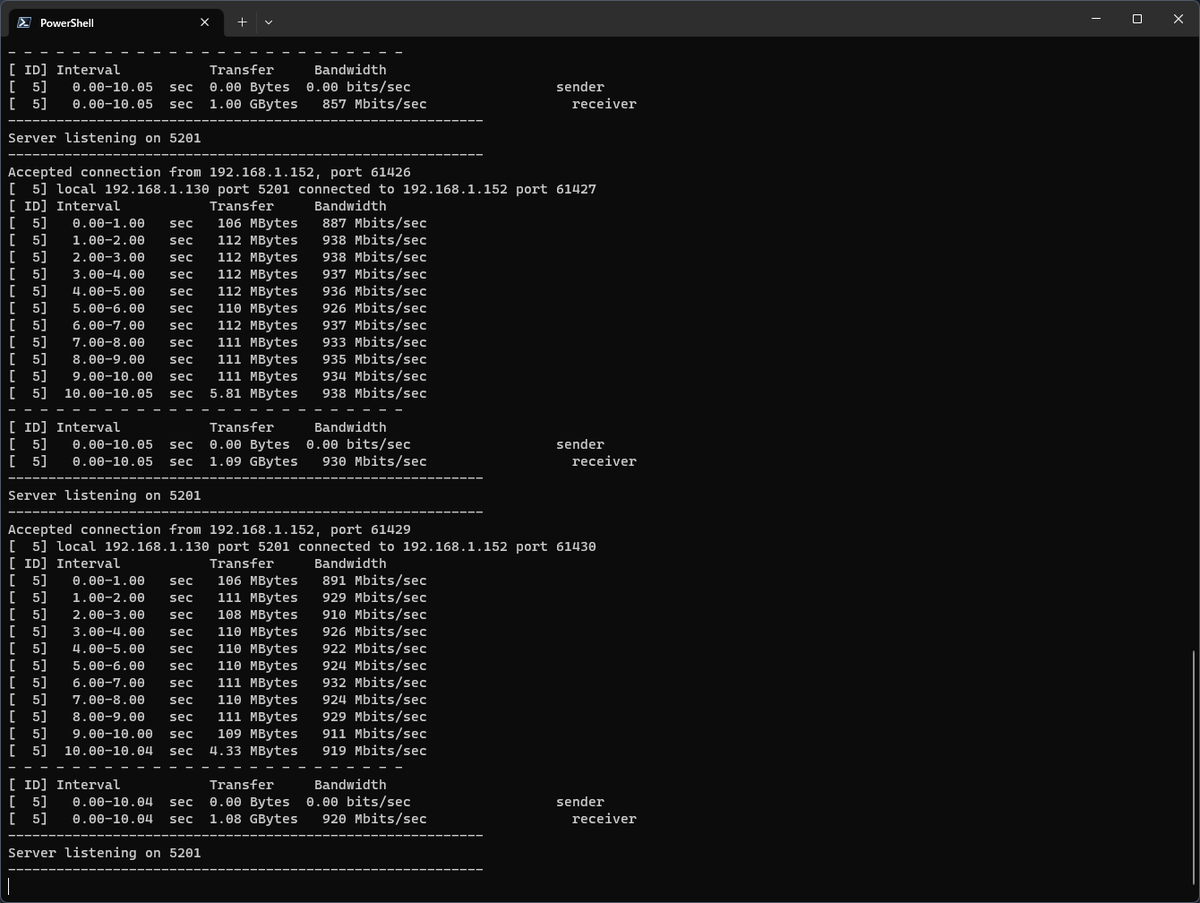
Task: Click the '926 Mbits/sec' value in 5.00-6.00 row
Action: 374,308
